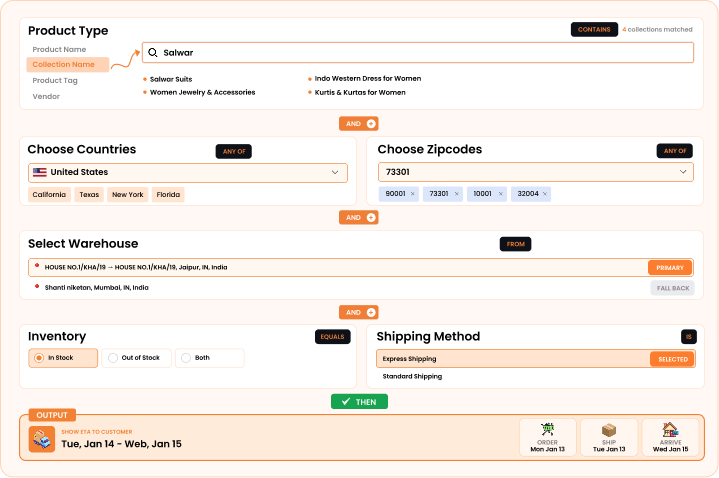Switch to Vendor filter

(46, 96)
